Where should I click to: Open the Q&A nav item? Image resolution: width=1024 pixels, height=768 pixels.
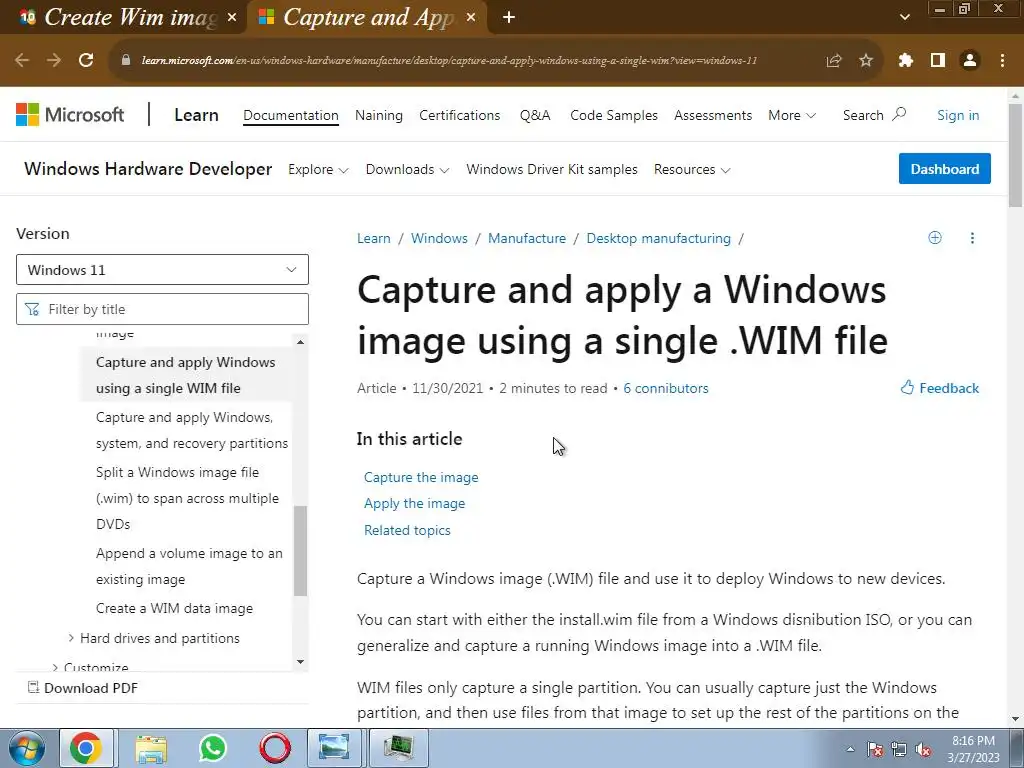(x=535, y=115)
